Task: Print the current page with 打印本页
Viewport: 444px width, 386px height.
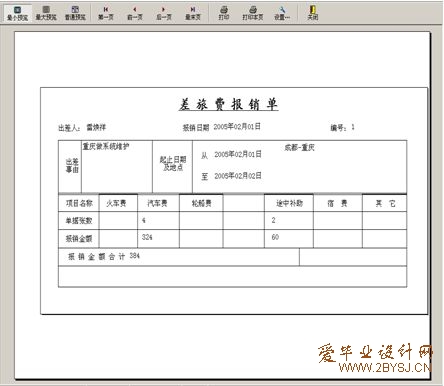Action: coord(253,13)
